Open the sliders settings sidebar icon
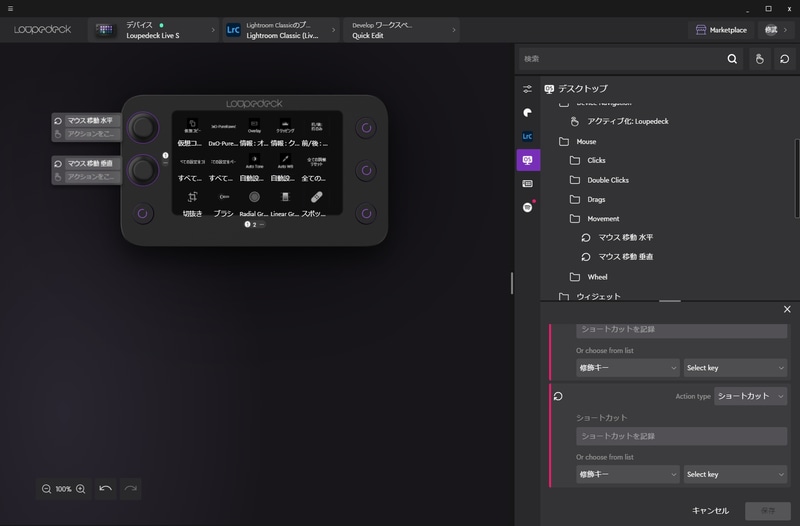 pos(528,89)
